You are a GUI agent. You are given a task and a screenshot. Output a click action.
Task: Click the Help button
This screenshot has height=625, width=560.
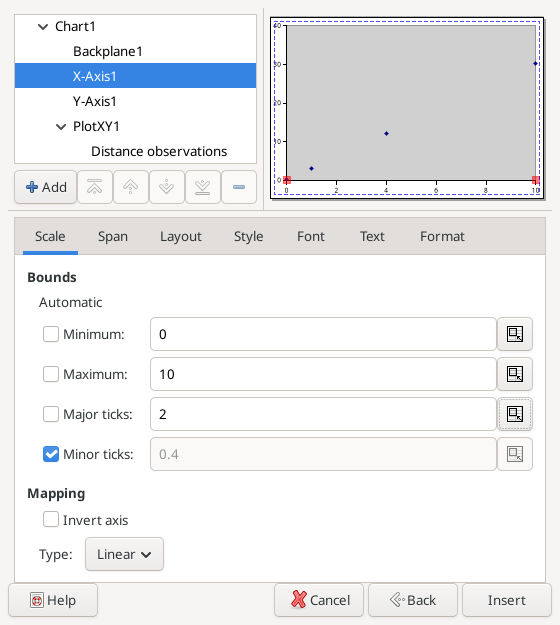[x=53, y=600]
